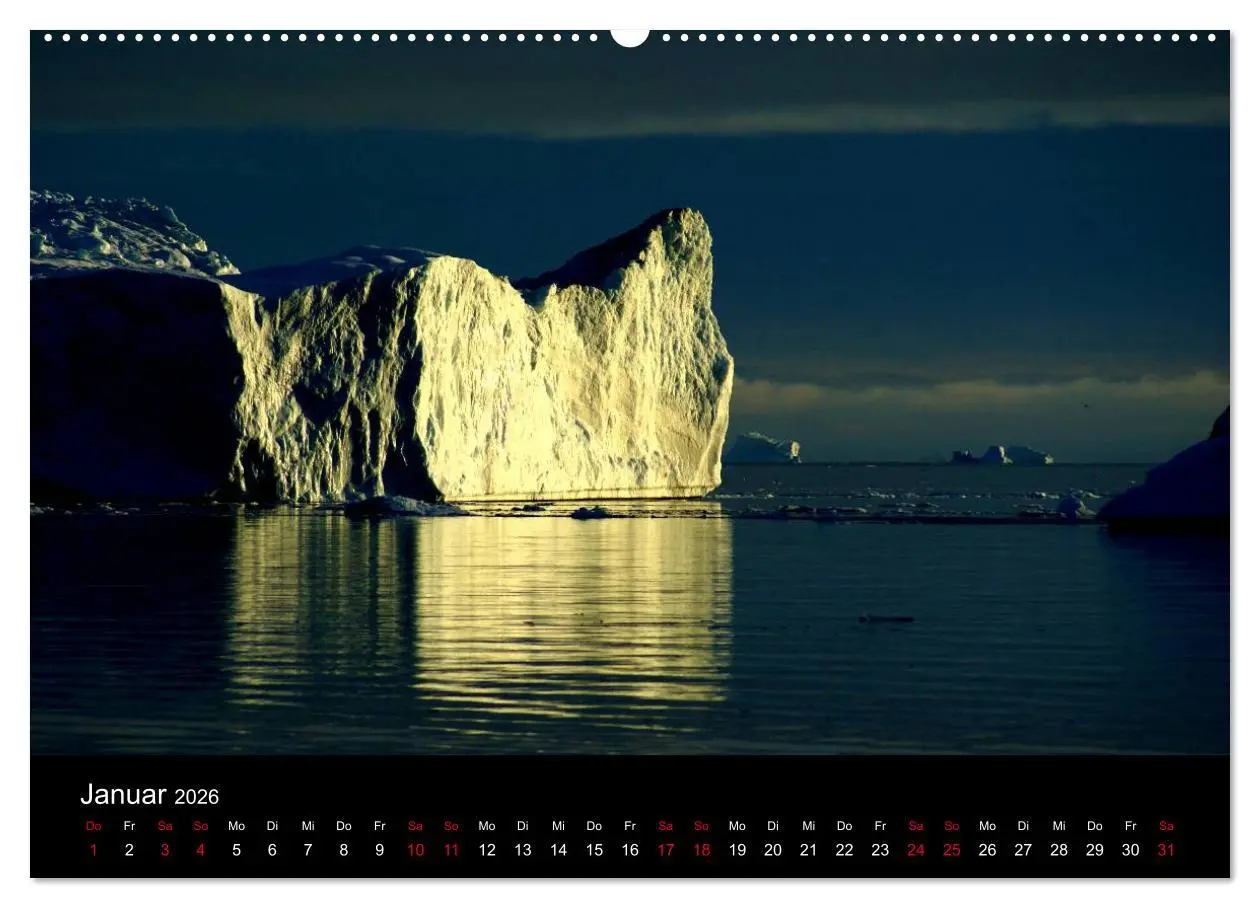Toggle the So label above date 11
1260x908 pixels.
(450, 826)
